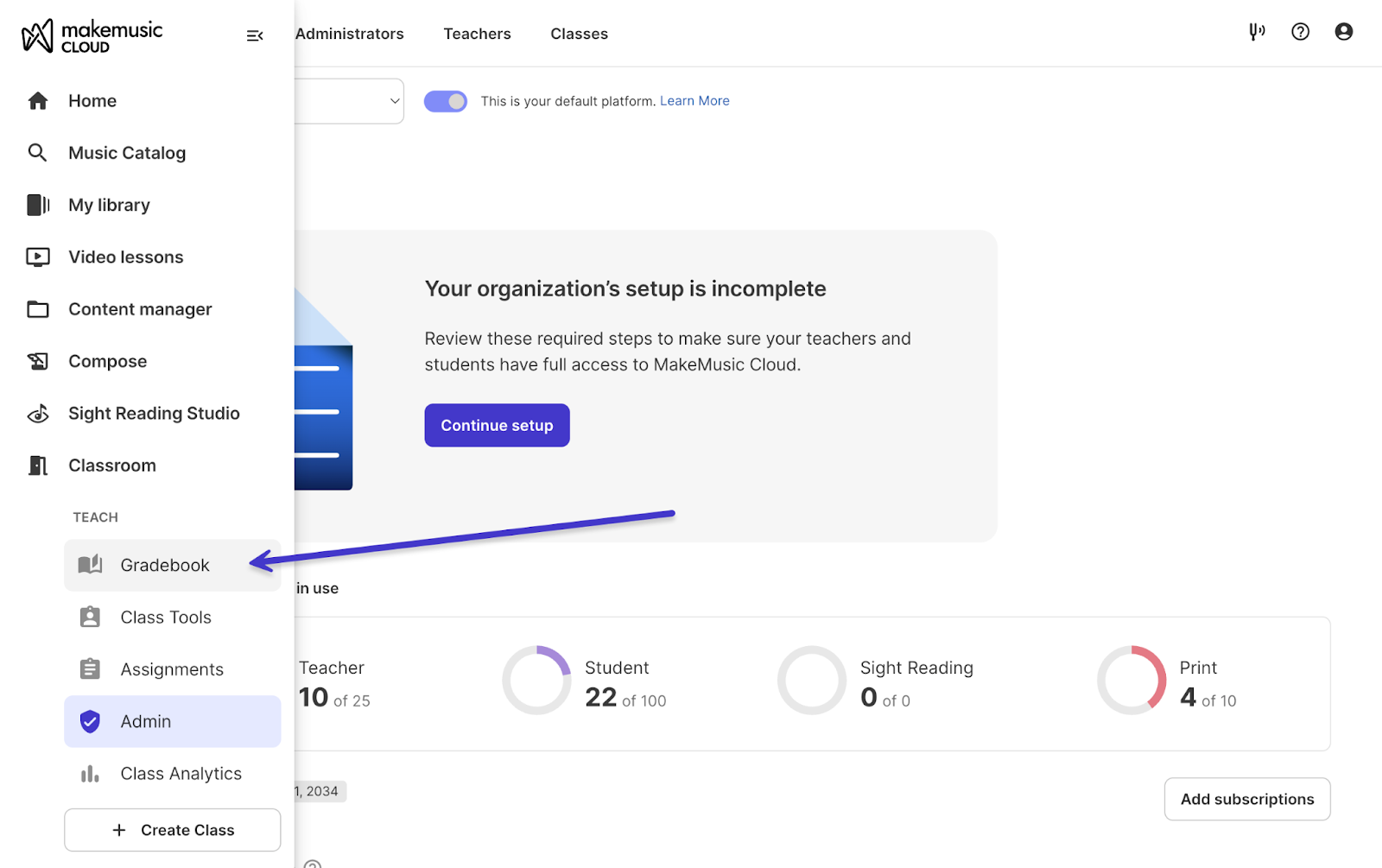Collapse the sidebar navigation menu
1382x868 pixels.
[255, 35]
